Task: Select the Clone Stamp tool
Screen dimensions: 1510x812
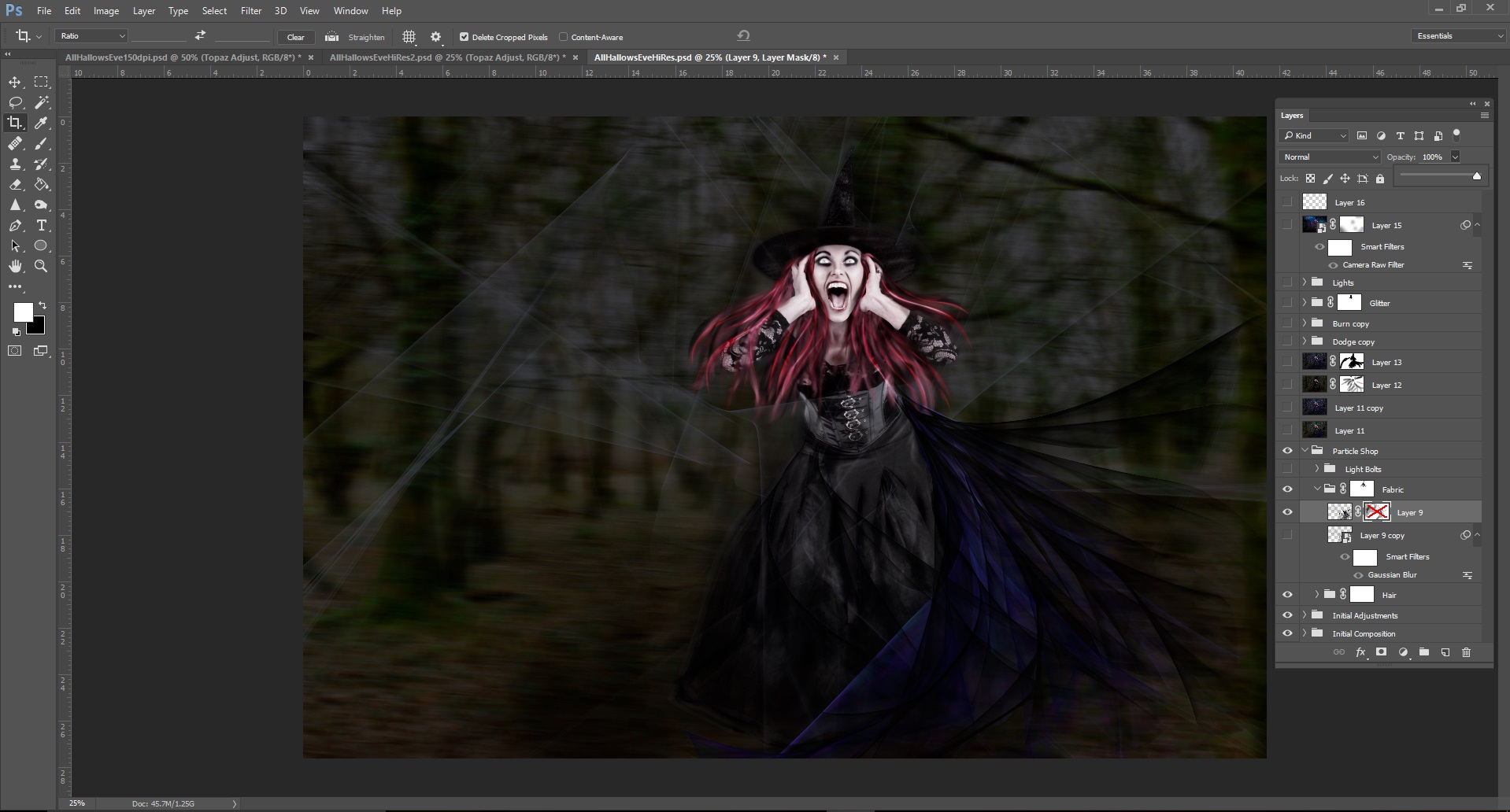Action: click(16, 164)
